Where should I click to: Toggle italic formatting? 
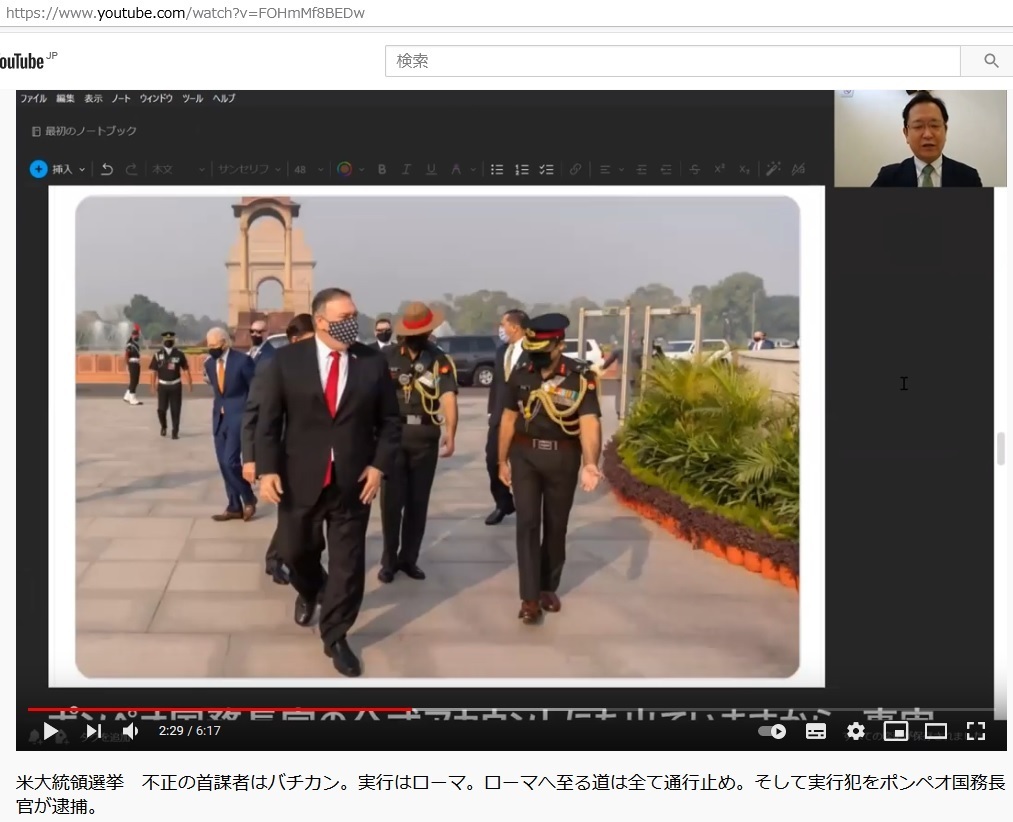click(406, 169)
